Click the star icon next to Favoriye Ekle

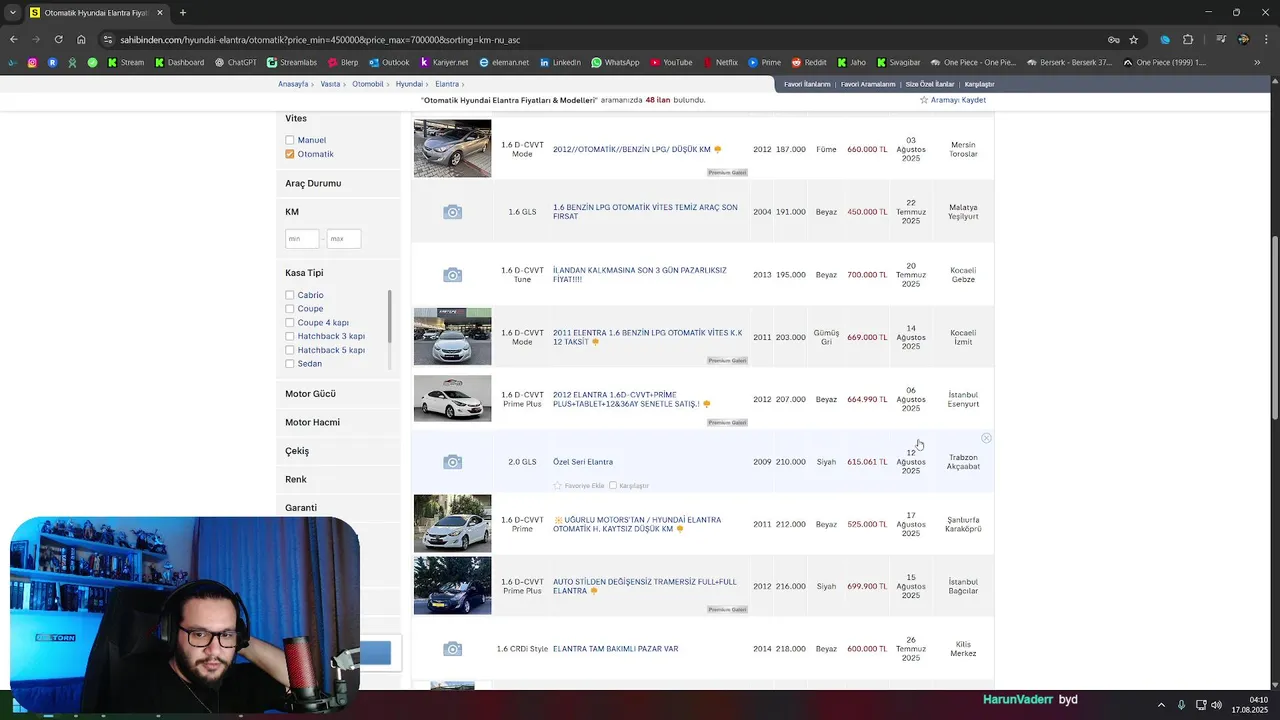point(558,486)
